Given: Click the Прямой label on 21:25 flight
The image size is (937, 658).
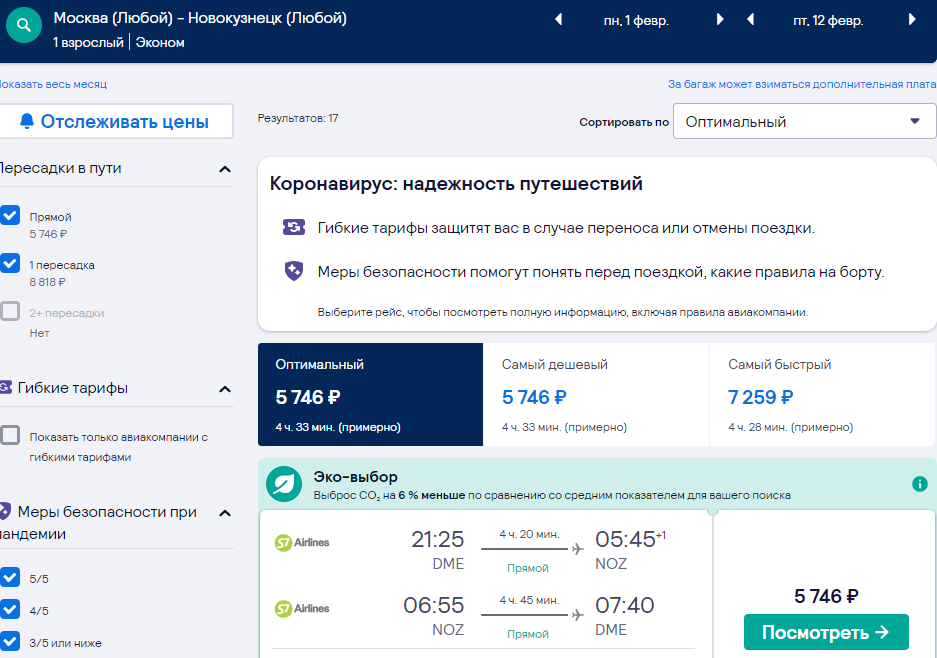Looking at the screenshot, I should point(527,568).
